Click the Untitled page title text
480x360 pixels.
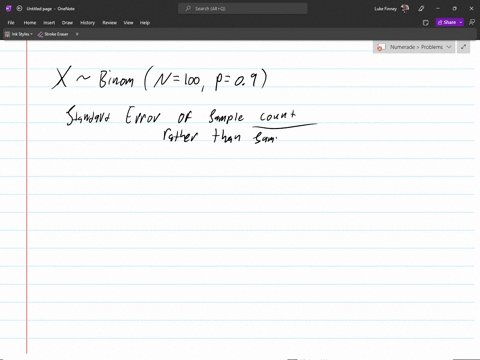[39, 9]
